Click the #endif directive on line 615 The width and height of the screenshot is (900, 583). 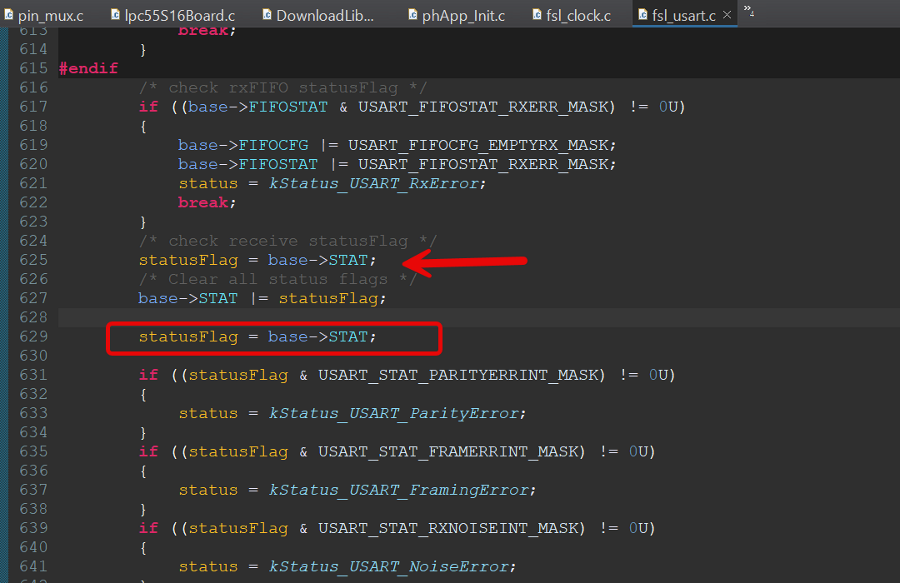point(88,68)
